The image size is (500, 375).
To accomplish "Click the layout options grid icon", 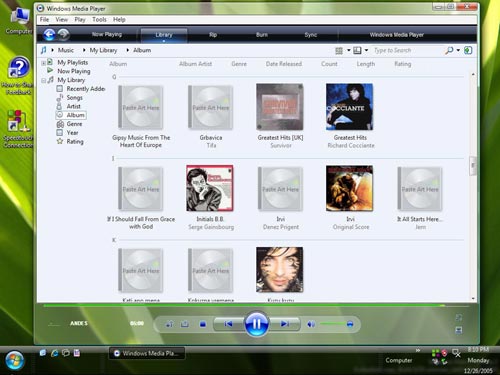I will click(339, 50).
